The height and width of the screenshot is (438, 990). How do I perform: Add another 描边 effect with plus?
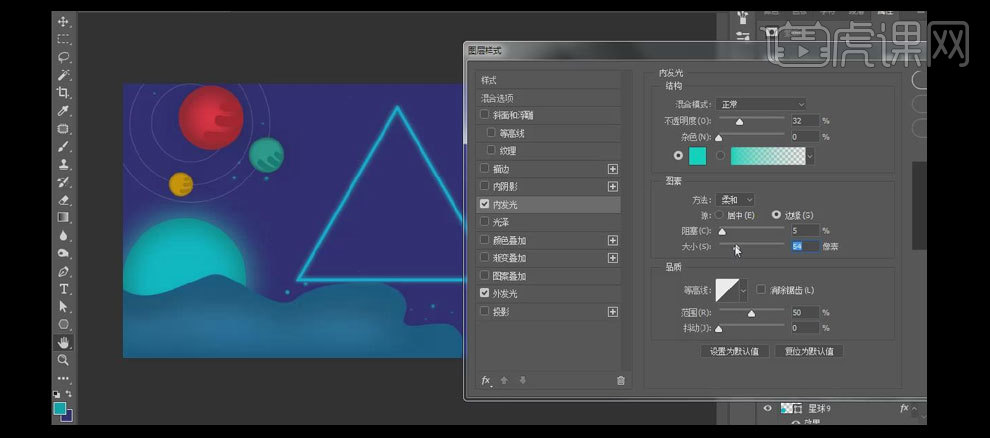click(x=612, y=169)
